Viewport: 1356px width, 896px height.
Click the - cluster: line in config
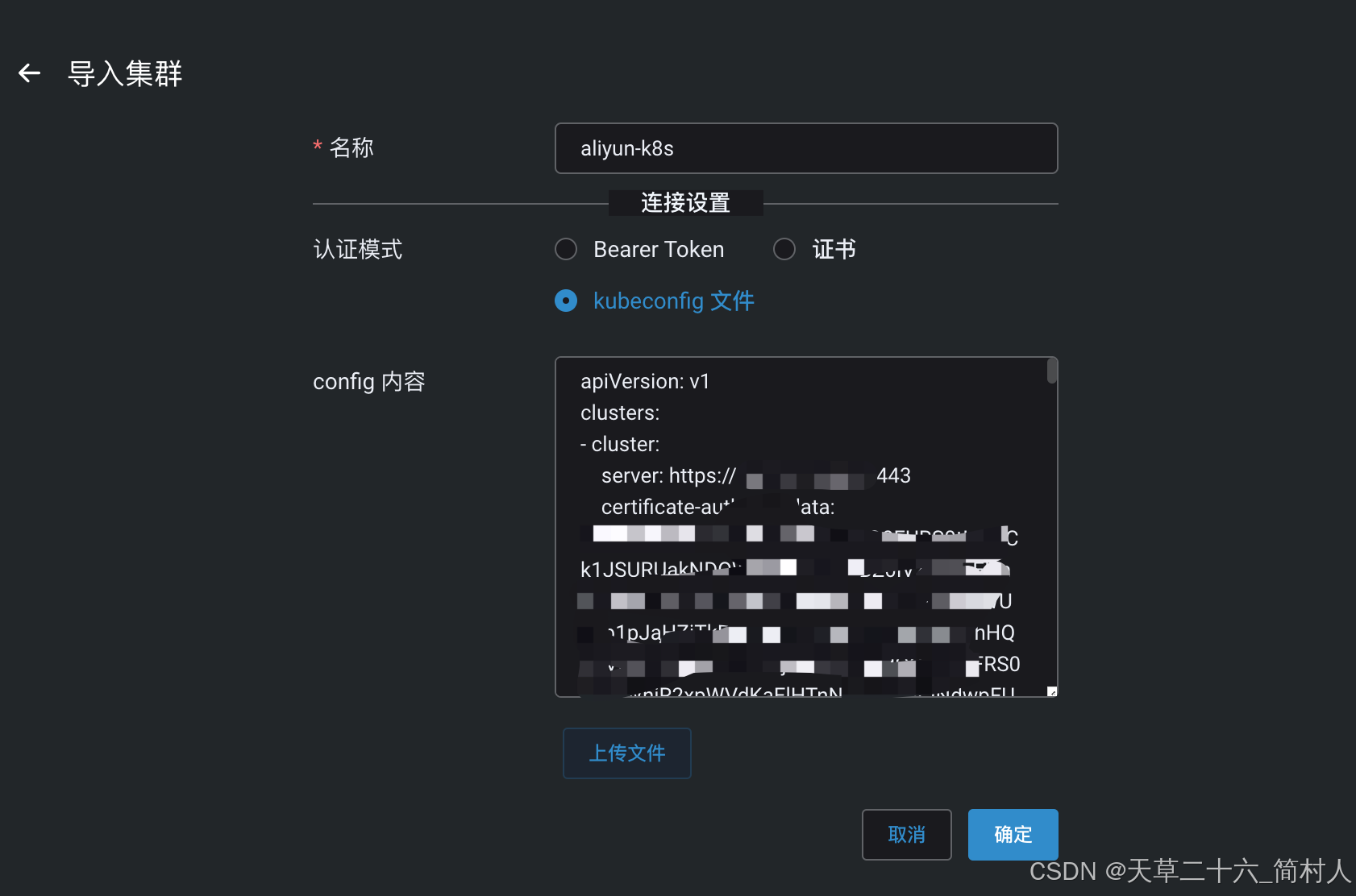(x=620, y=444)
